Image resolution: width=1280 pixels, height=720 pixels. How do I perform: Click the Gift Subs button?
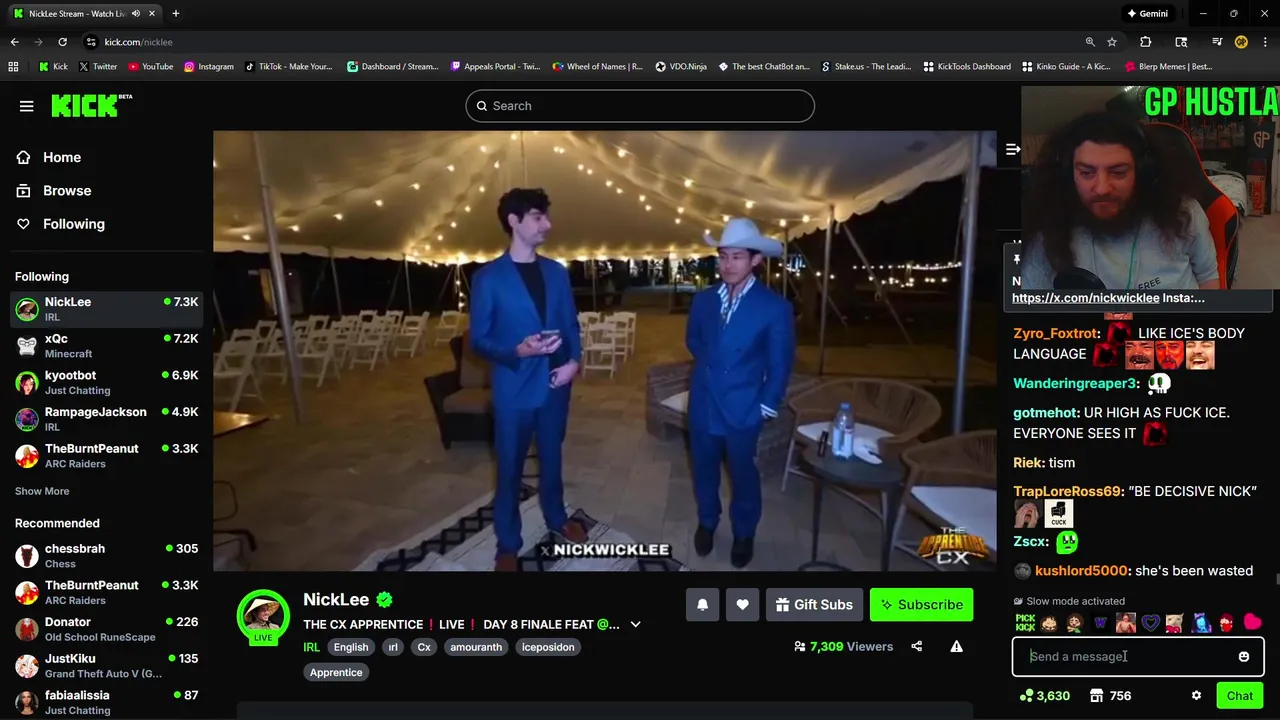[x=814, y=604]
